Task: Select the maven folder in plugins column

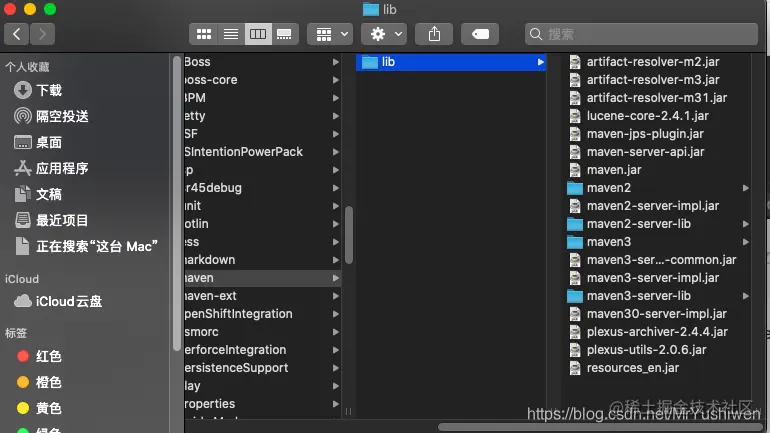Action: point(263,278)
